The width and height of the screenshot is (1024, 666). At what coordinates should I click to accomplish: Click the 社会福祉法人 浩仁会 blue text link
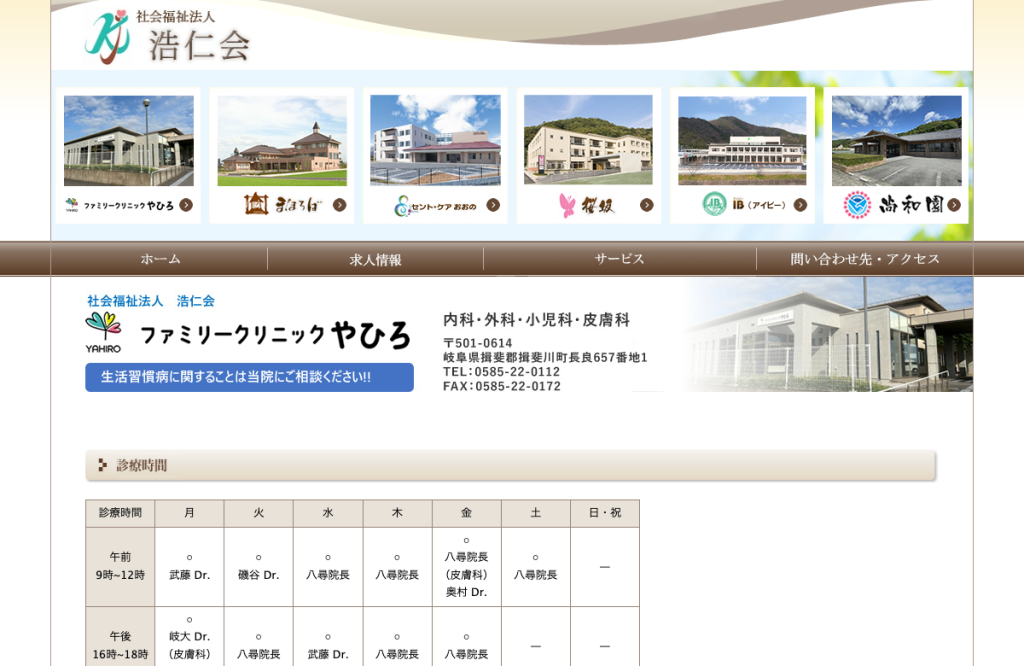coord(151,301)
